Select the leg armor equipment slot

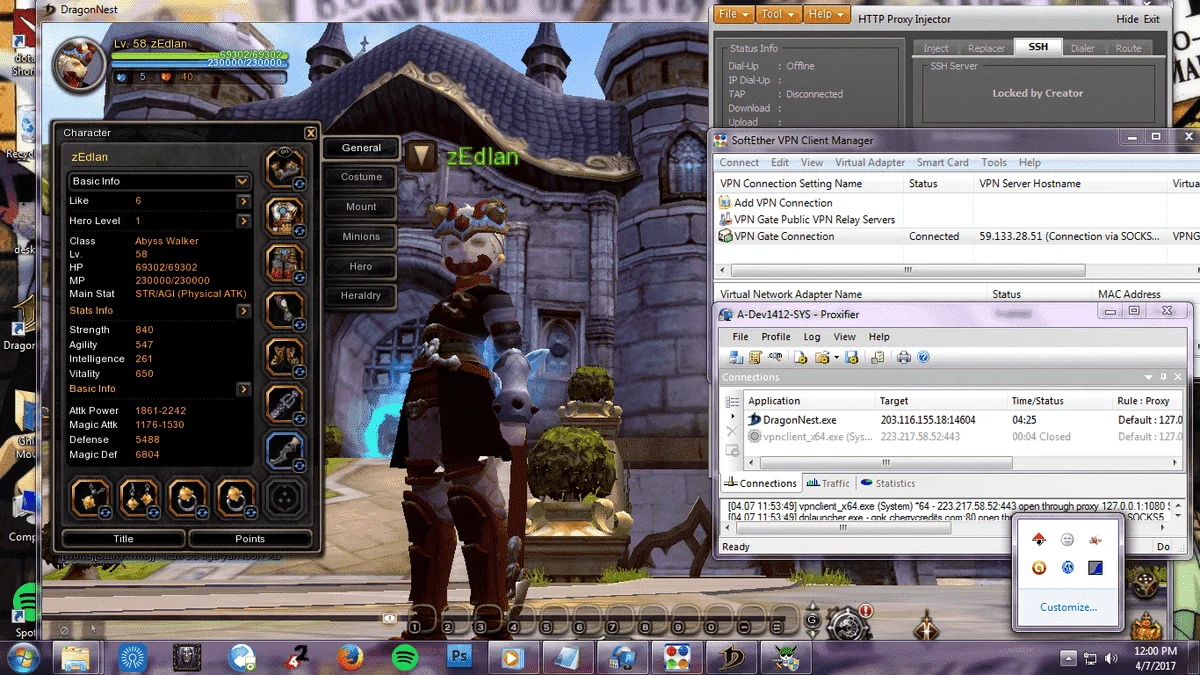pos(284,263)
